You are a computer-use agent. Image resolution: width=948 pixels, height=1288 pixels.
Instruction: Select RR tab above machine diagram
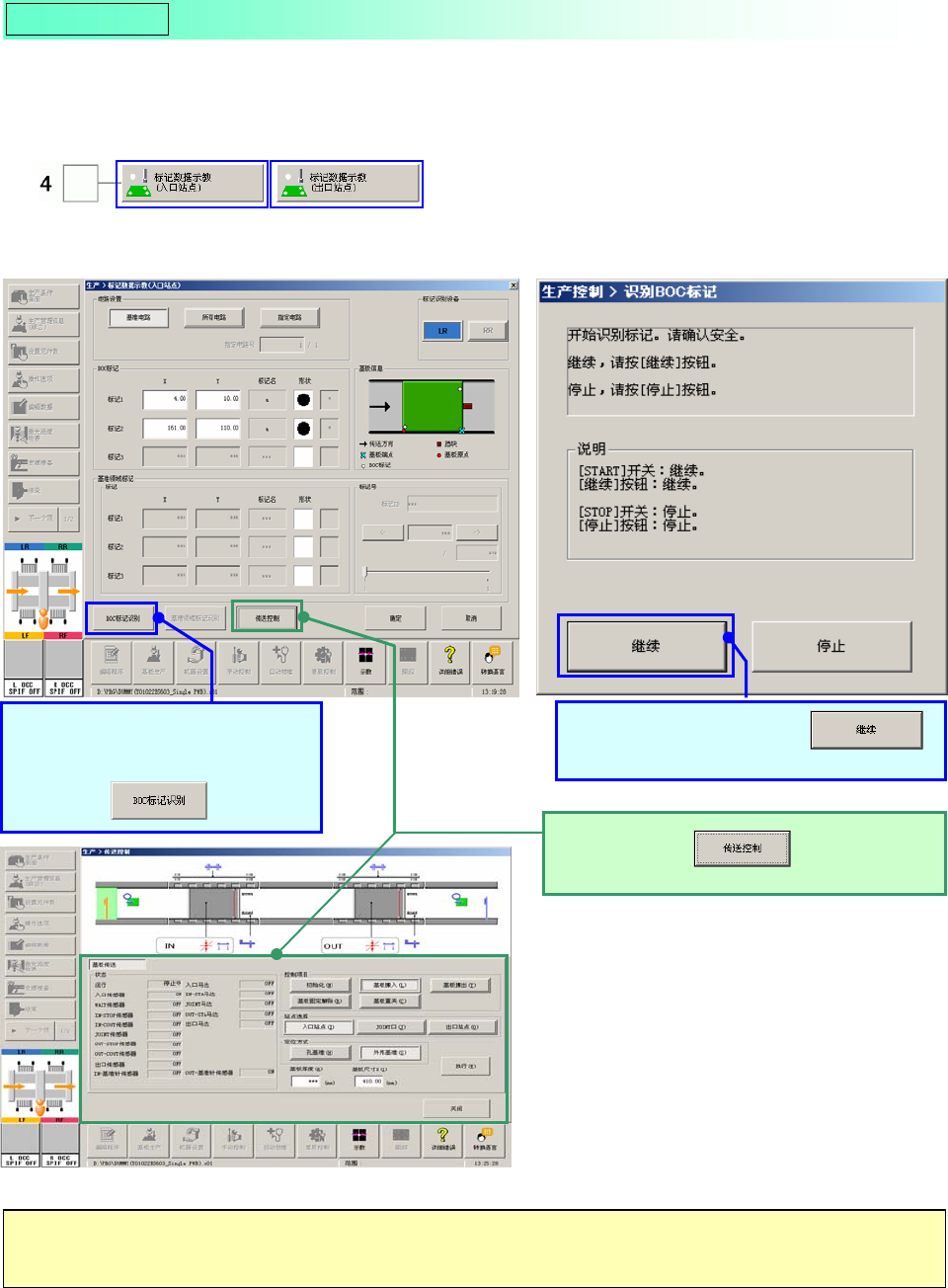(x=62, y=546)
